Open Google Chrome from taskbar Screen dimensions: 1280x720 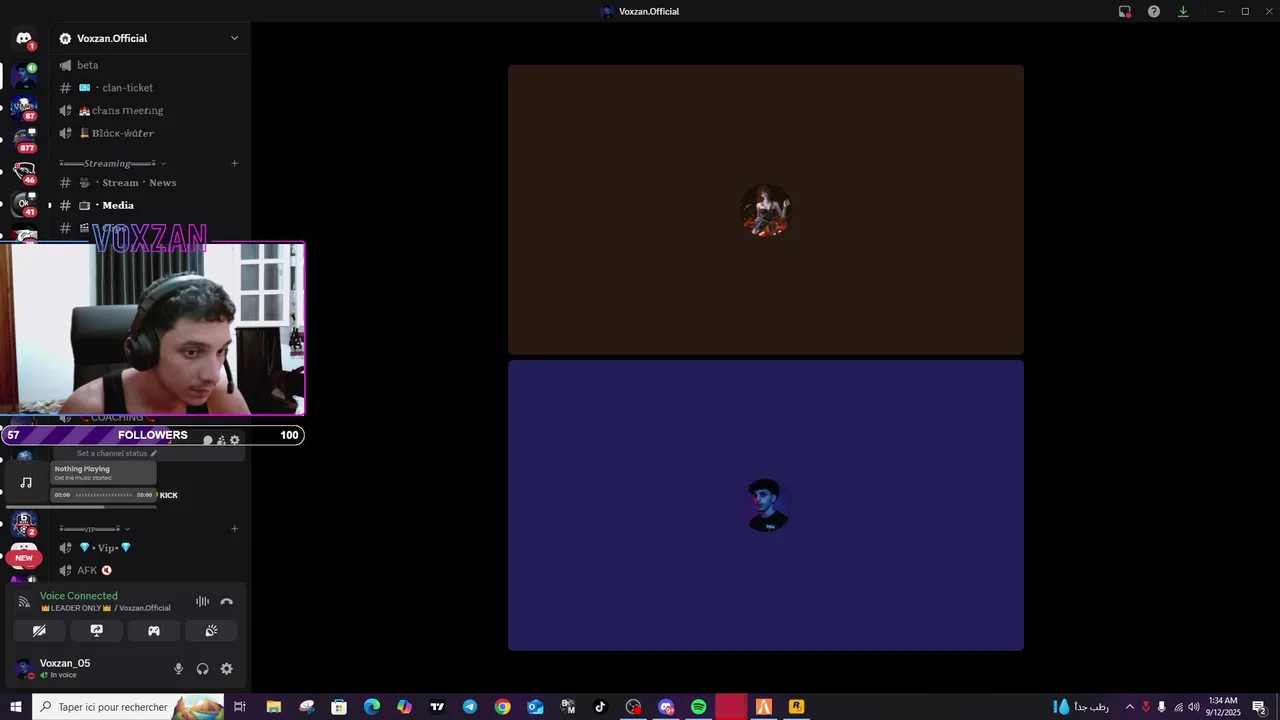(x=503, y=707)
